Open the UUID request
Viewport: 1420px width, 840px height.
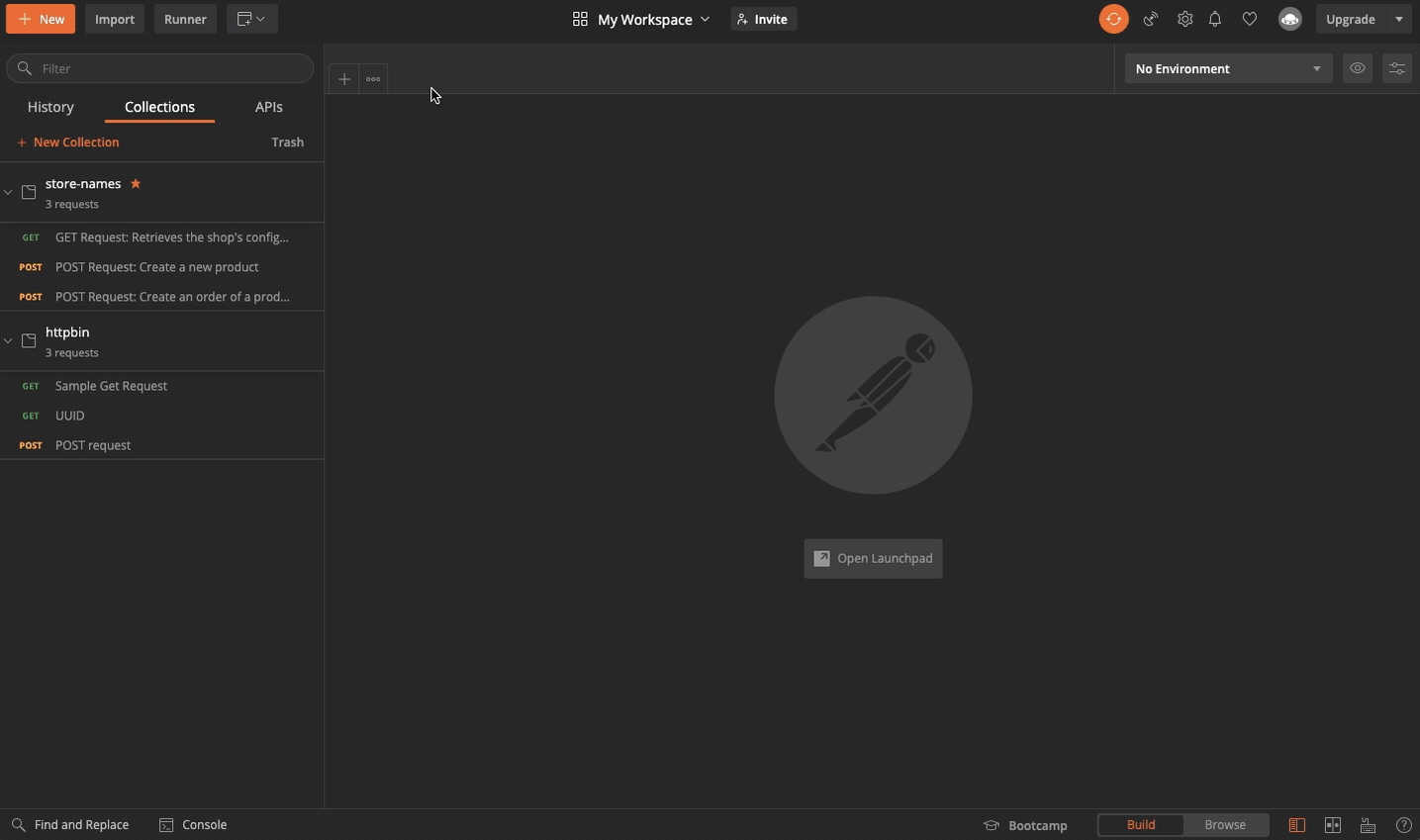tap(162, 416)
